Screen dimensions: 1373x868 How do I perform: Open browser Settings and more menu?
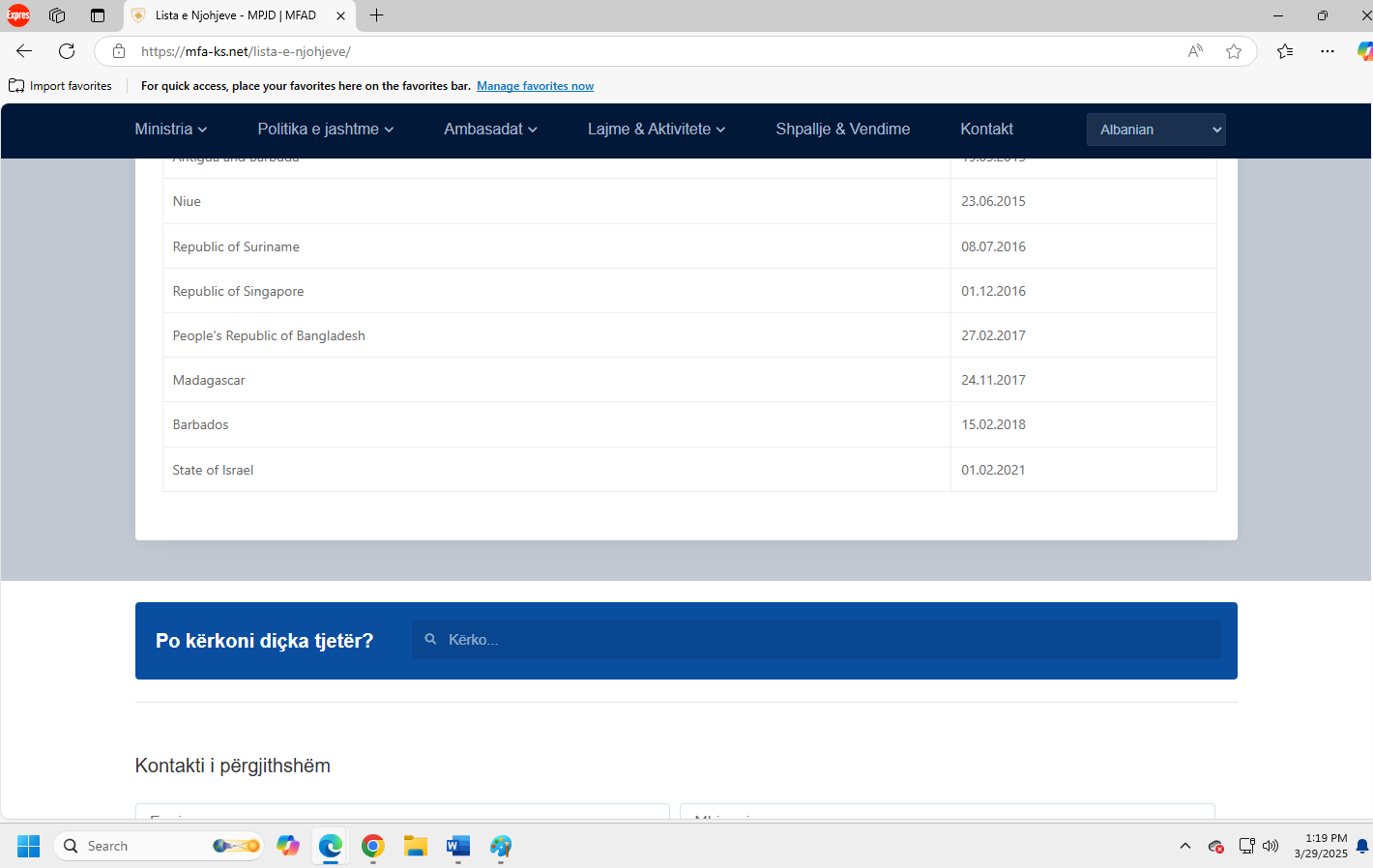(x=1327, y=51)
